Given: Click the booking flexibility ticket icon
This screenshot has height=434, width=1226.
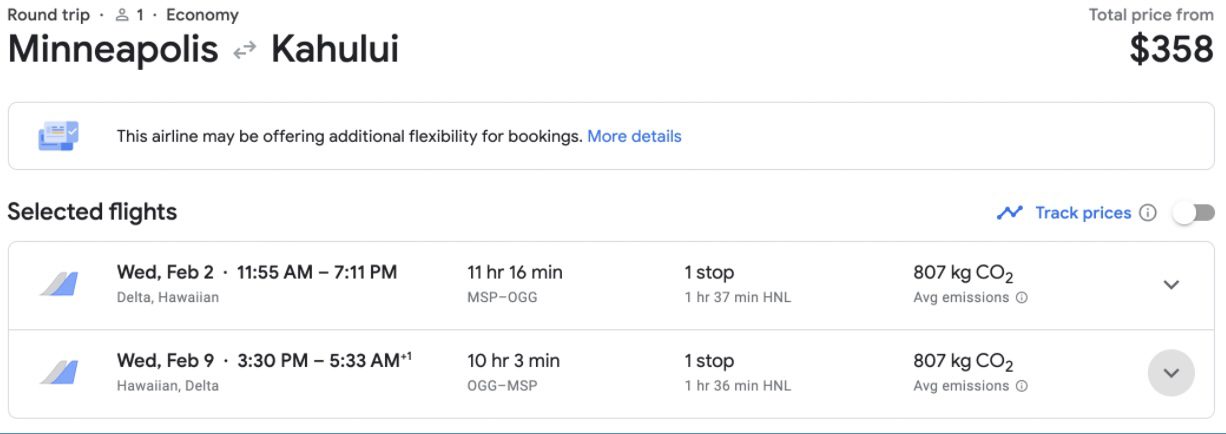Looking at the screenshot, I should click(58, 136).
